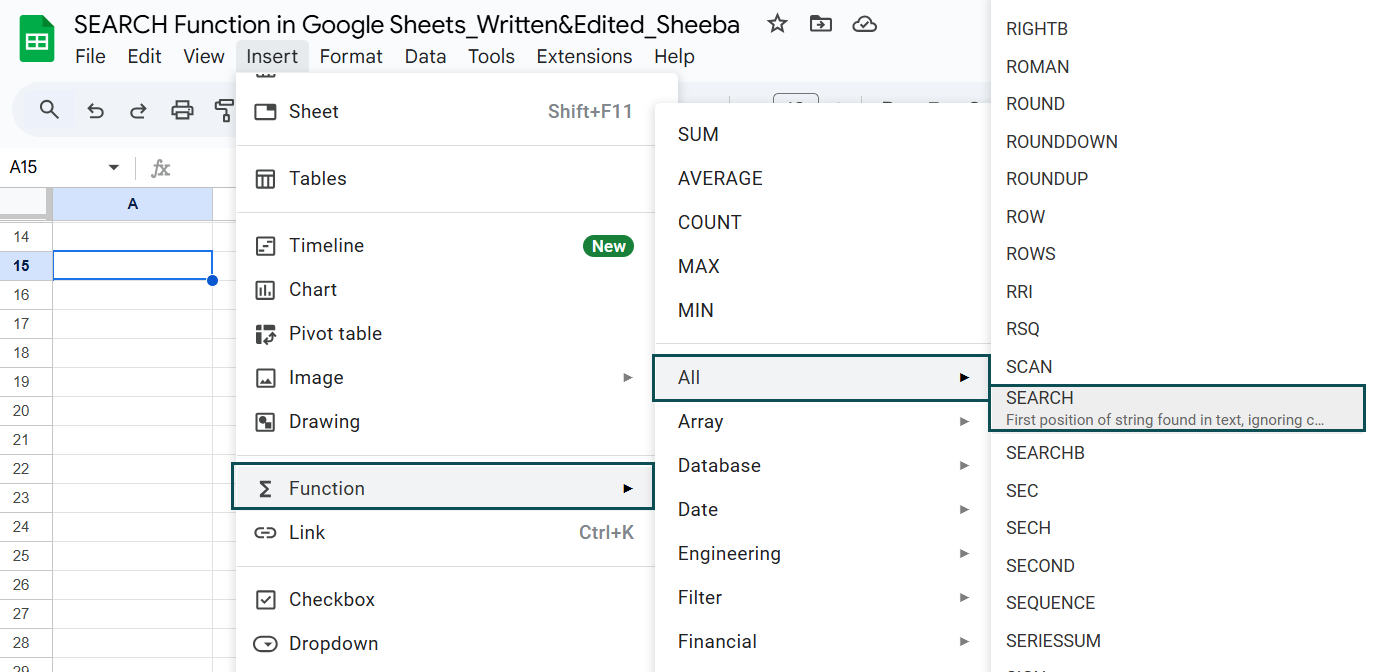This screenshot has height=672, width=1386.
Task: Select the SUM function
Action: click(x=822, y=135)
